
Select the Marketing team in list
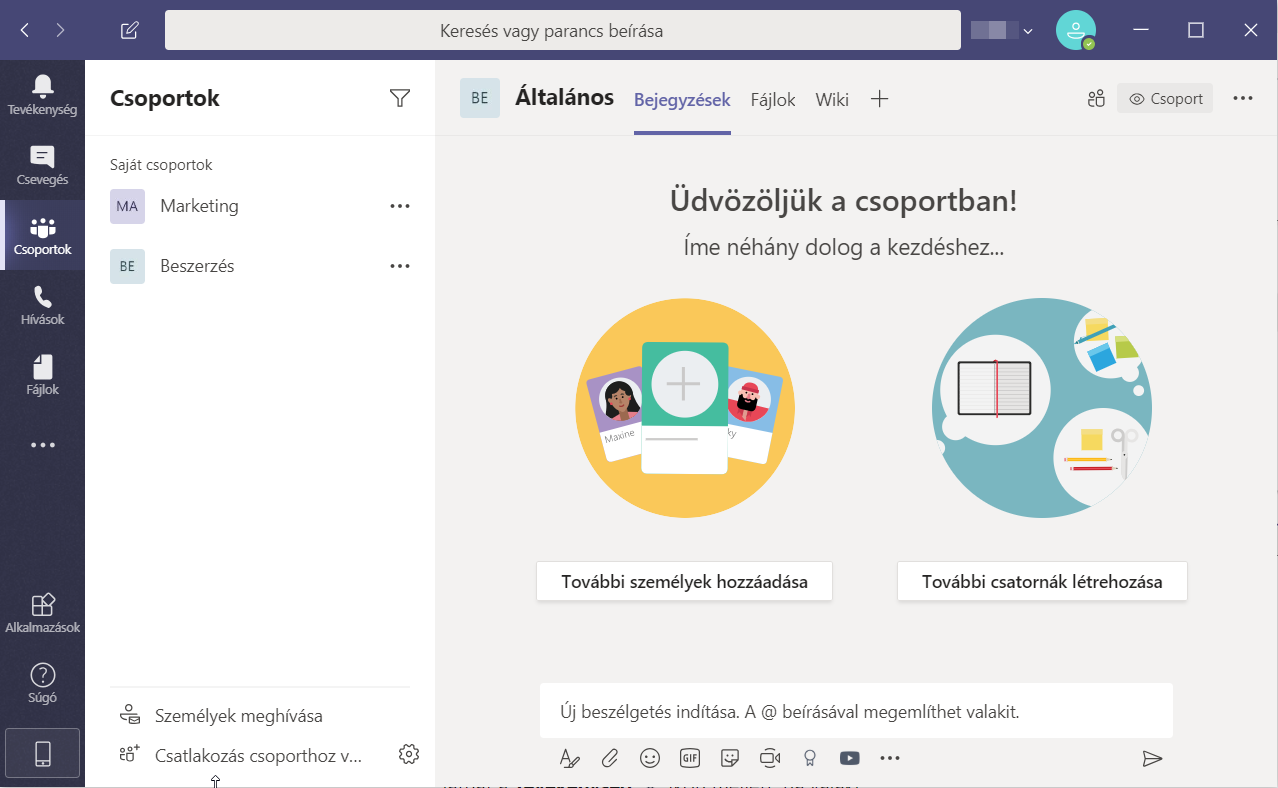[199, 206]
